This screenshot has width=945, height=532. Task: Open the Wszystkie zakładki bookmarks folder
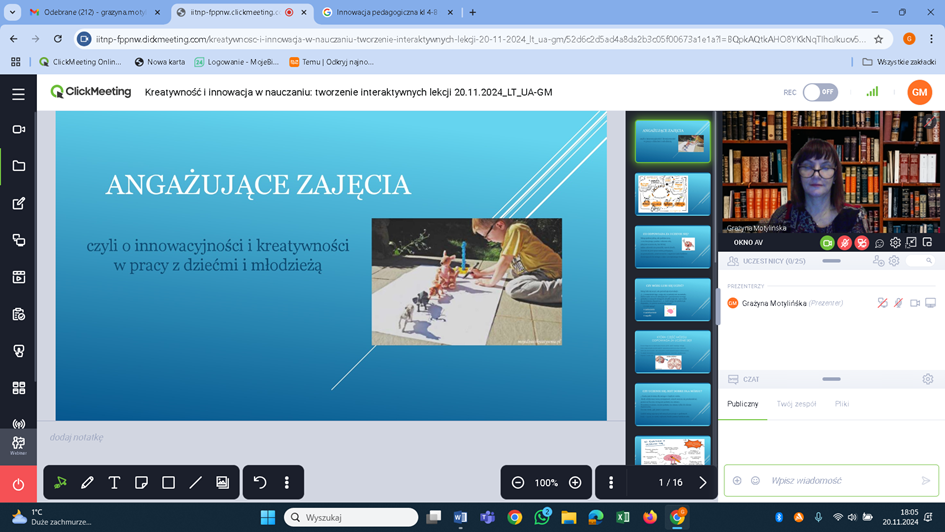(899, 61)
